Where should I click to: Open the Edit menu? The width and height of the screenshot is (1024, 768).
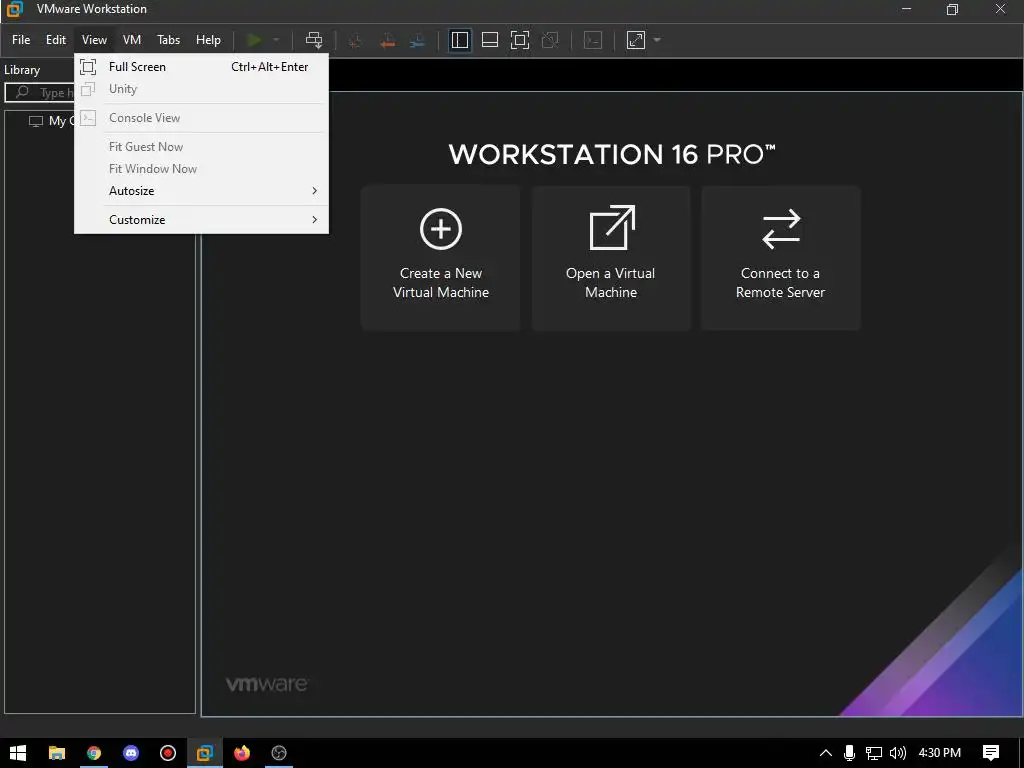[56, 40]
